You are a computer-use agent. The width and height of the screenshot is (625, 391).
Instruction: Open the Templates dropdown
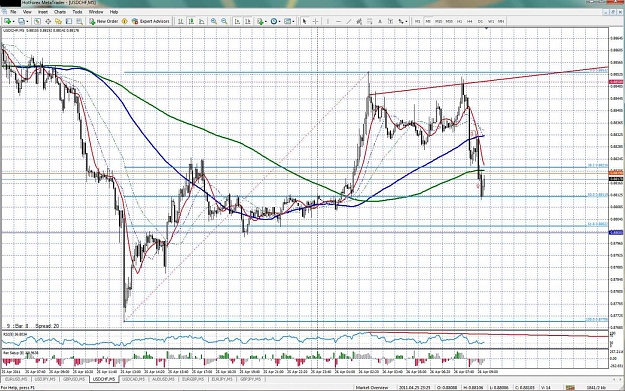289,21
